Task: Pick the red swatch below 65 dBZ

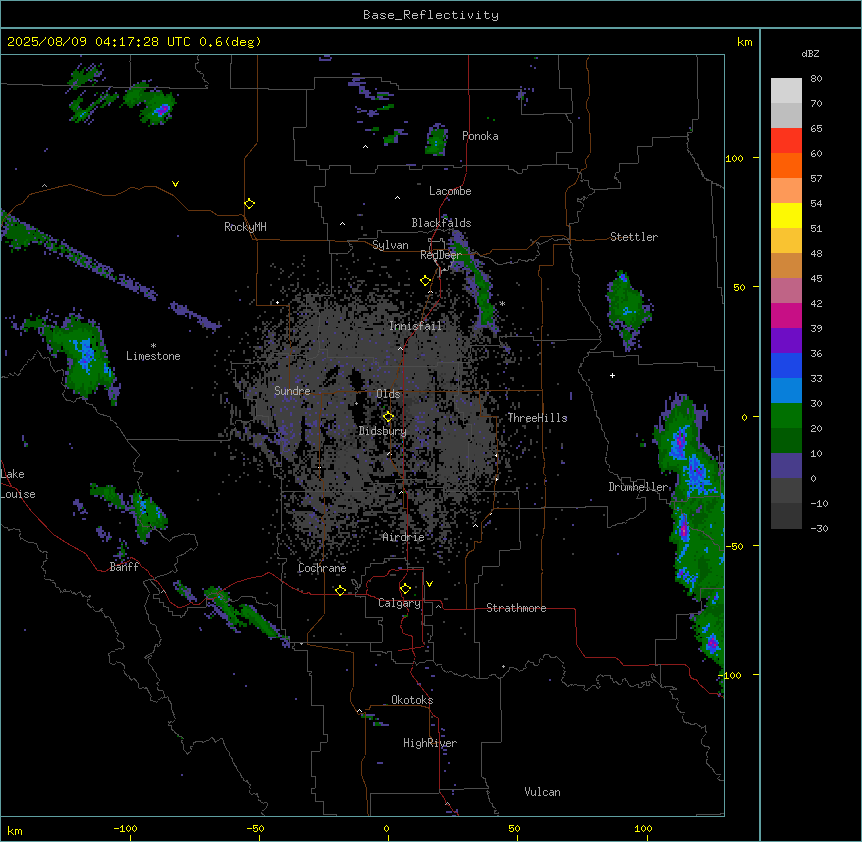Action: (786, 141)
